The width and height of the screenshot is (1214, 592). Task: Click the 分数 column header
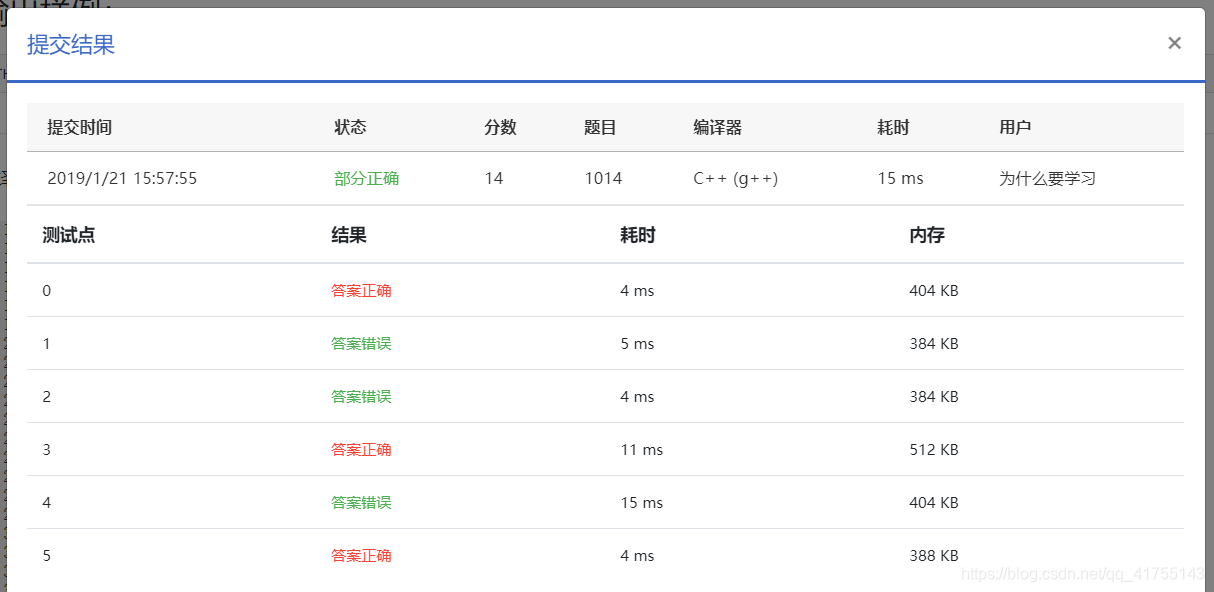click(x=500, y=128)
